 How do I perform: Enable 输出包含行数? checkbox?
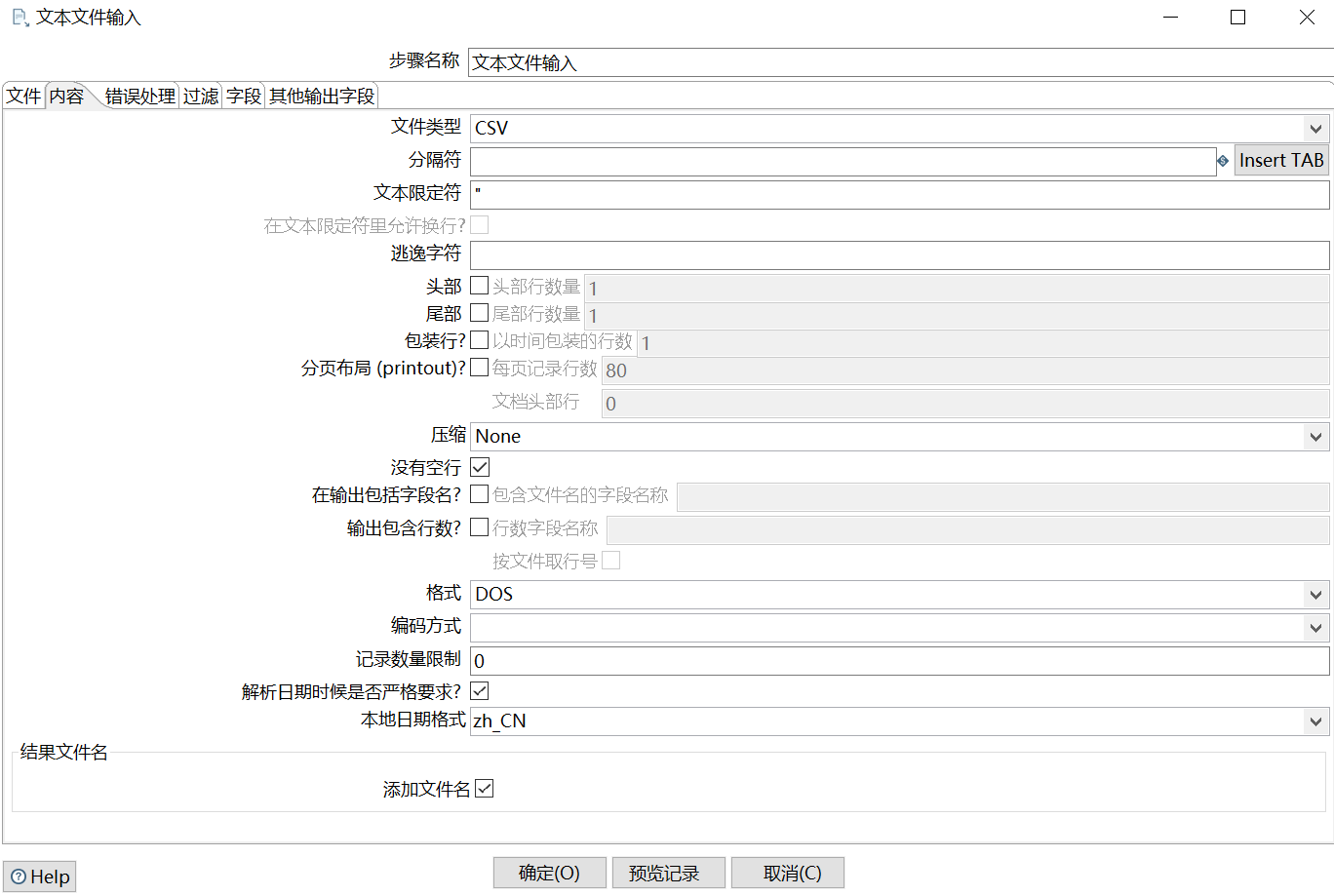[x=480, y=527]
